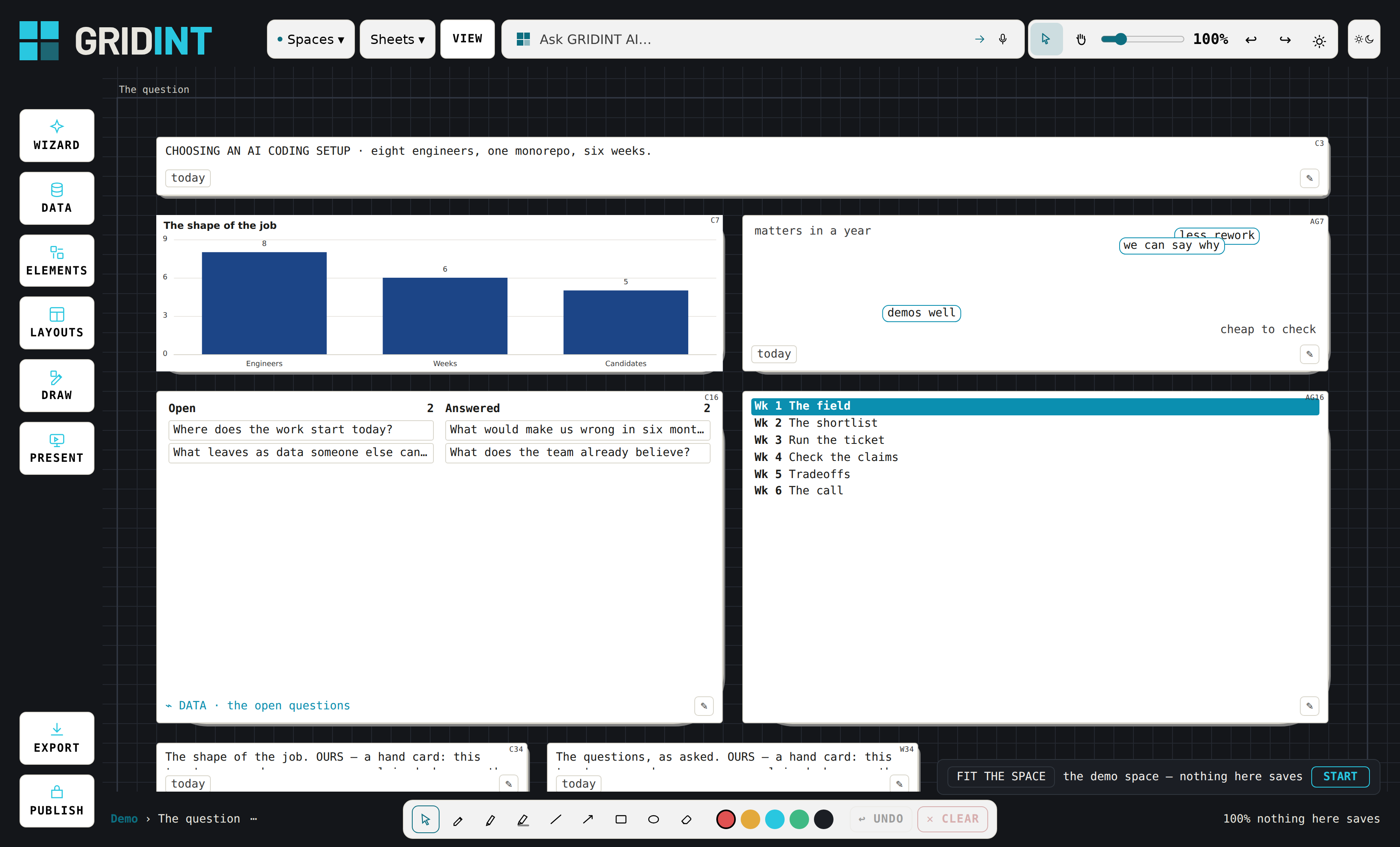This screenshot has width=1400, height=847.
Task: Open the Elements panel
Action: (x=57, y=260)
